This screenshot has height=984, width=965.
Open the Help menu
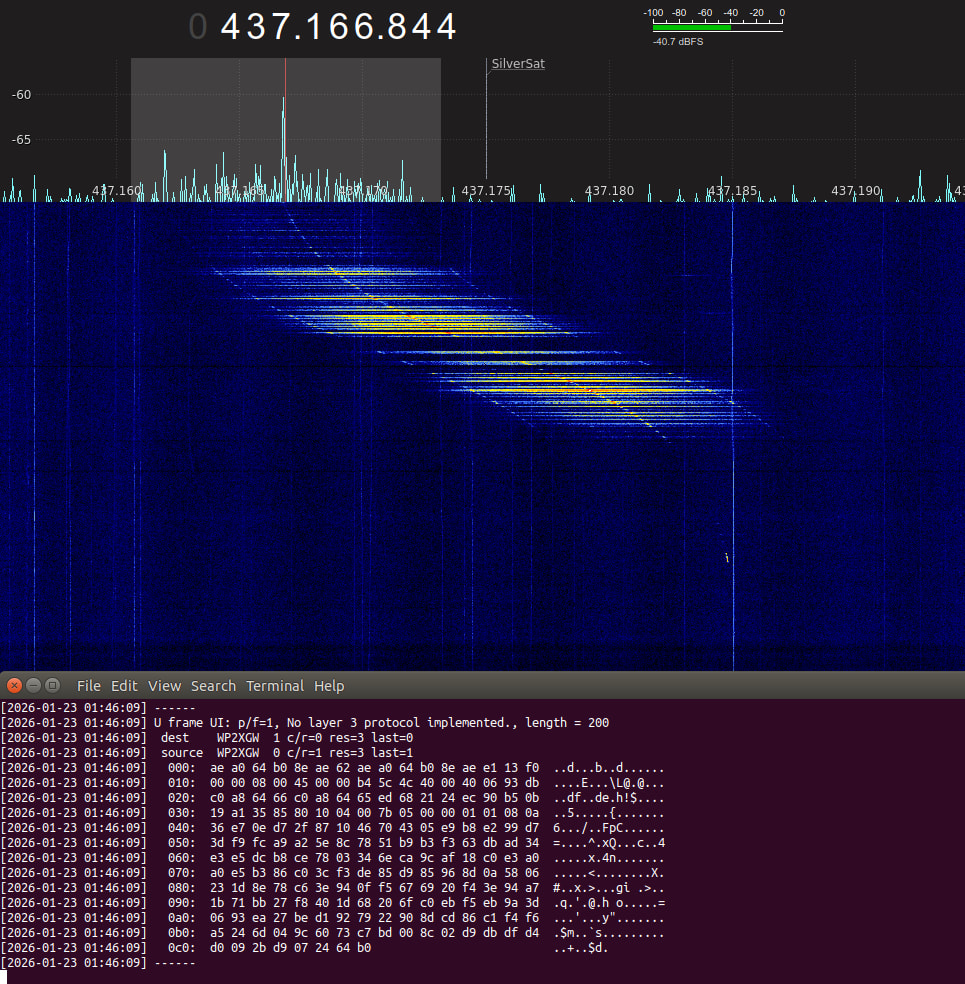point(329,686)
